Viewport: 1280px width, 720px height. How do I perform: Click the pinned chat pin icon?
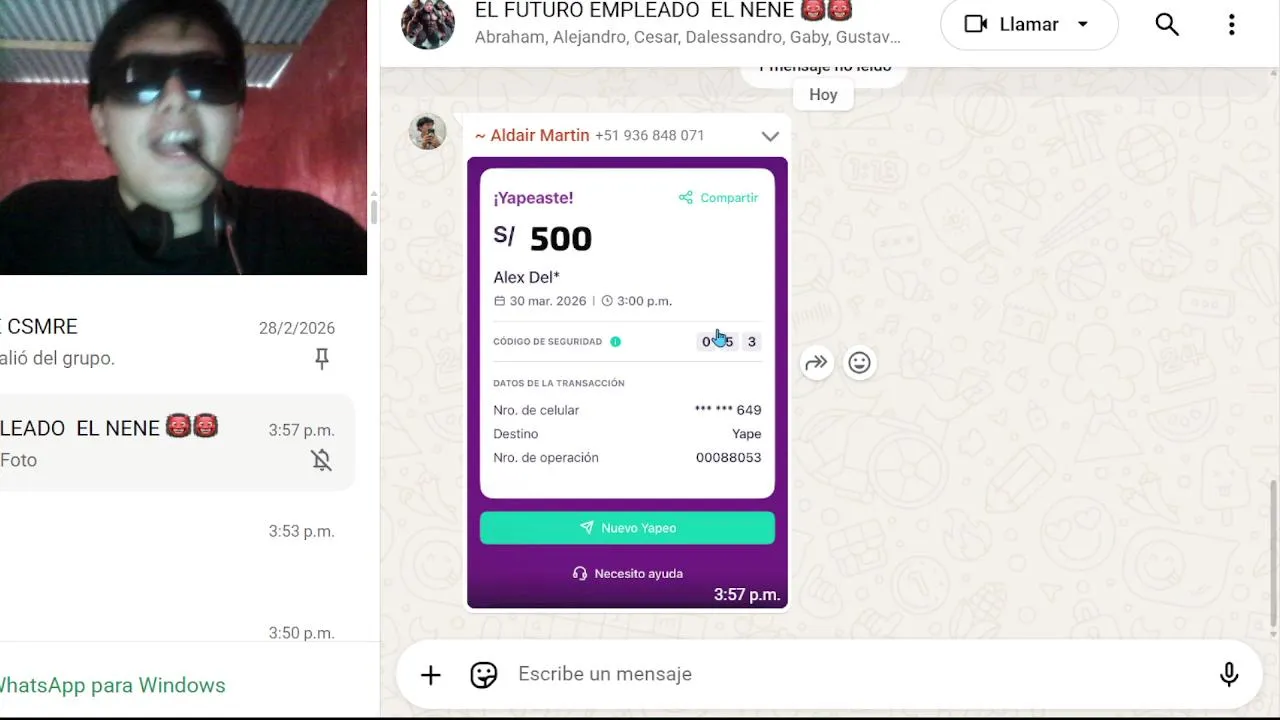(322, 358)
